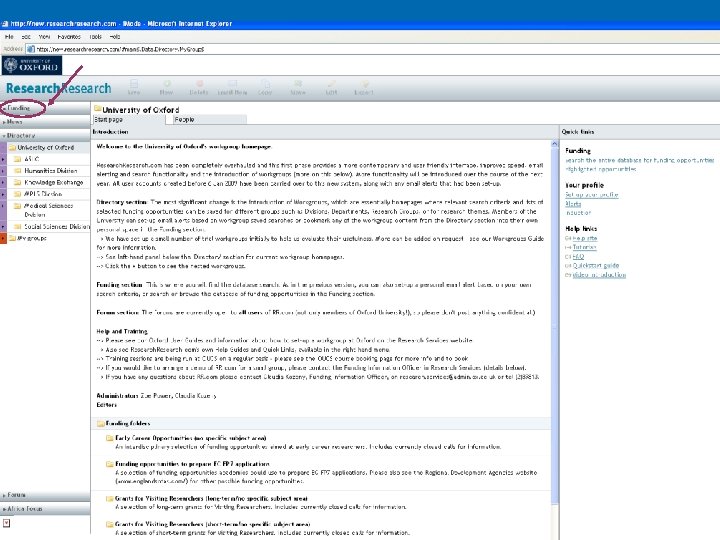720x540 pixels.
Task: Open the Tools menu
Action: (x=96, y=37)
